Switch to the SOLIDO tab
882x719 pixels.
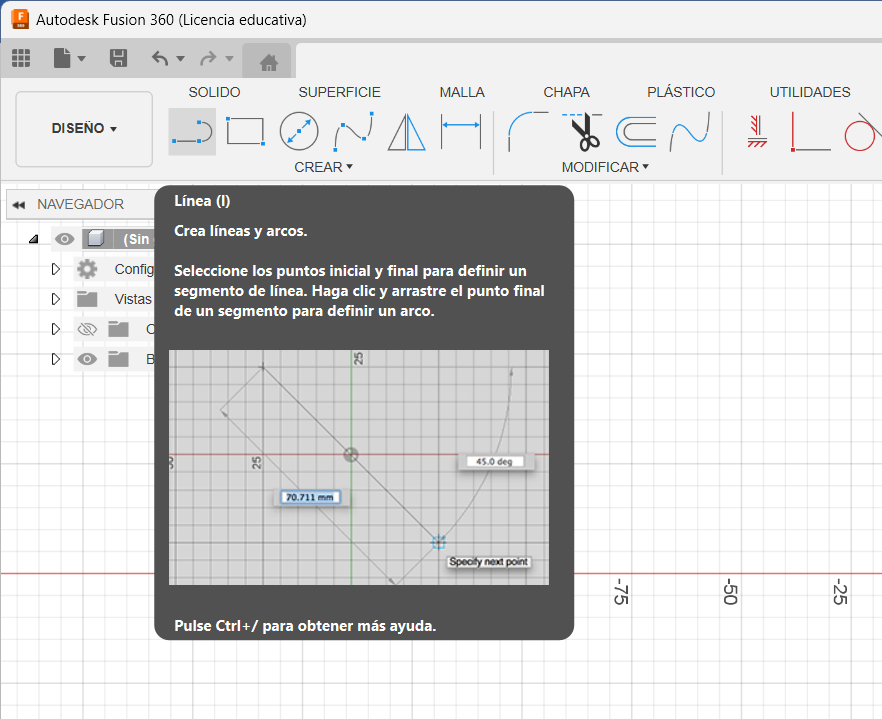214,92
